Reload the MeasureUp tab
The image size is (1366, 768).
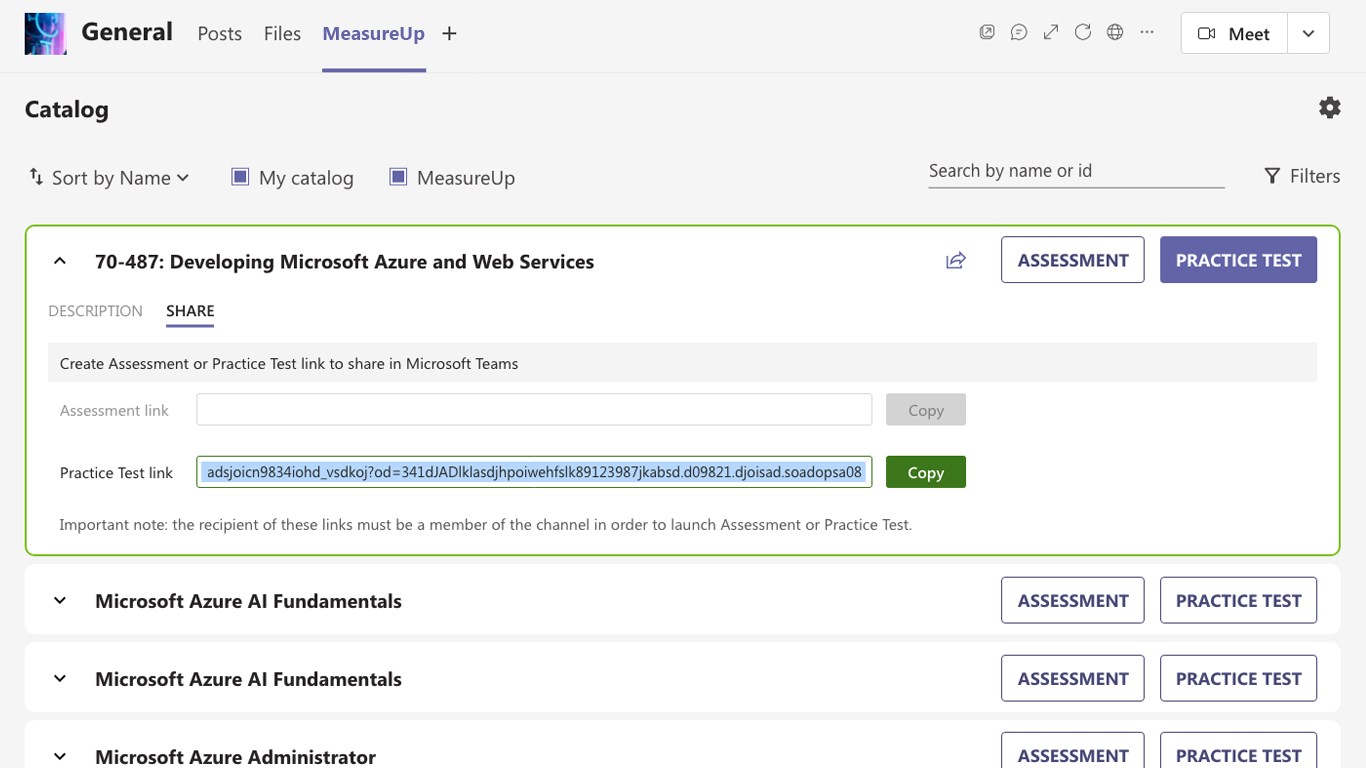tap(1083, 33)
